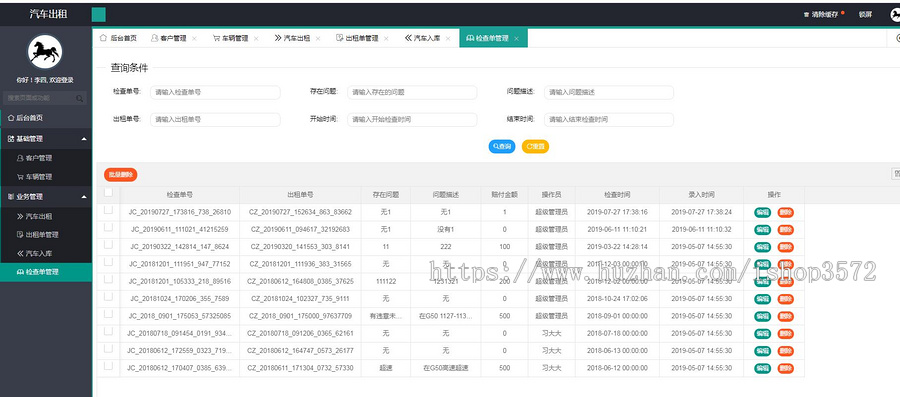Click 编辑 for row JC_20190611_111021_41215259
This screenshot has height=397, width=900.
pos(762,229)
